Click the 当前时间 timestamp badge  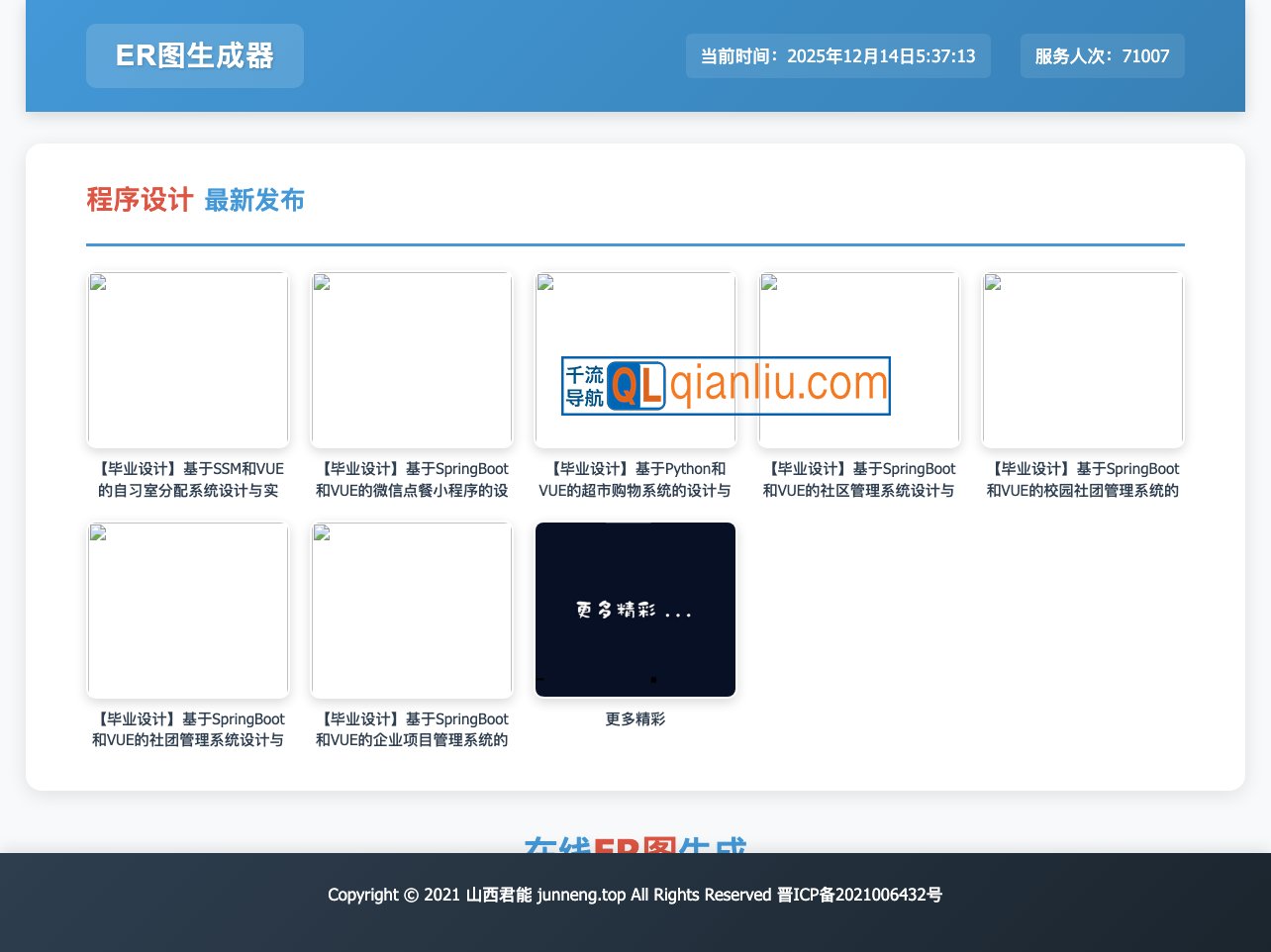click(x=838, y=55)
